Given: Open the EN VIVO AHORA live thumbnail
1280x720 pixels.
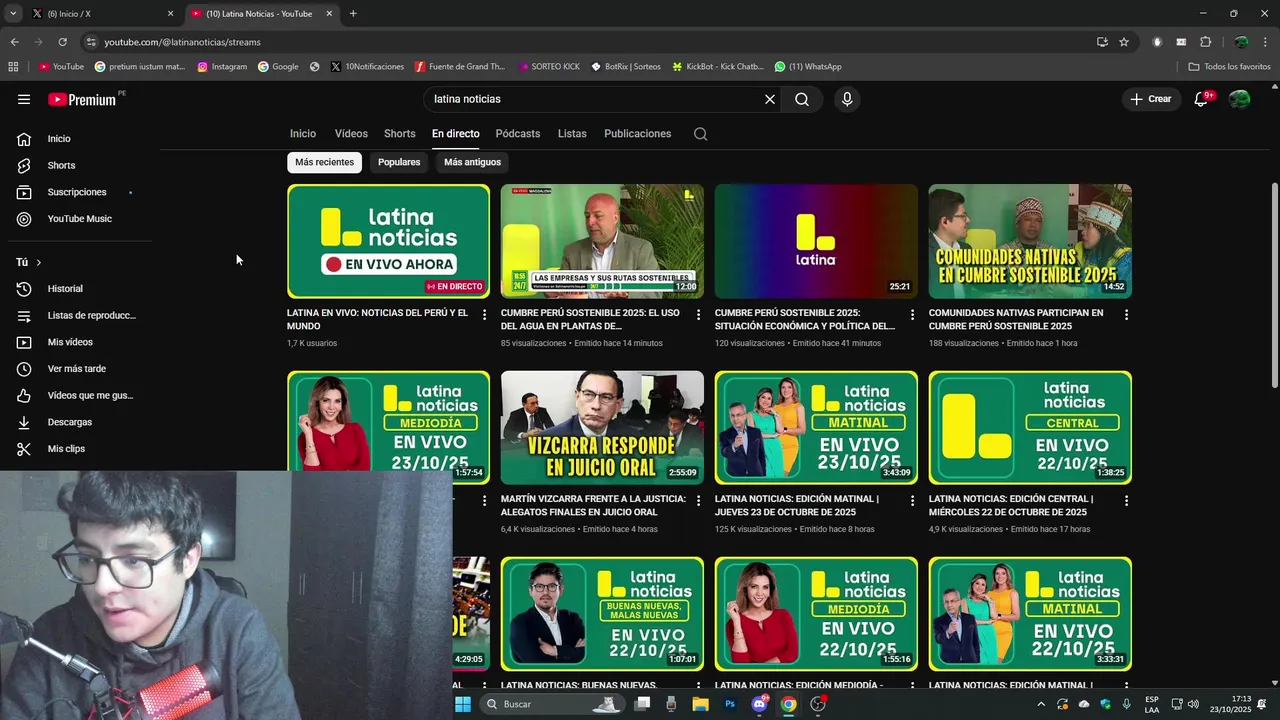Looking at the screenshot, I should [389, 241].
